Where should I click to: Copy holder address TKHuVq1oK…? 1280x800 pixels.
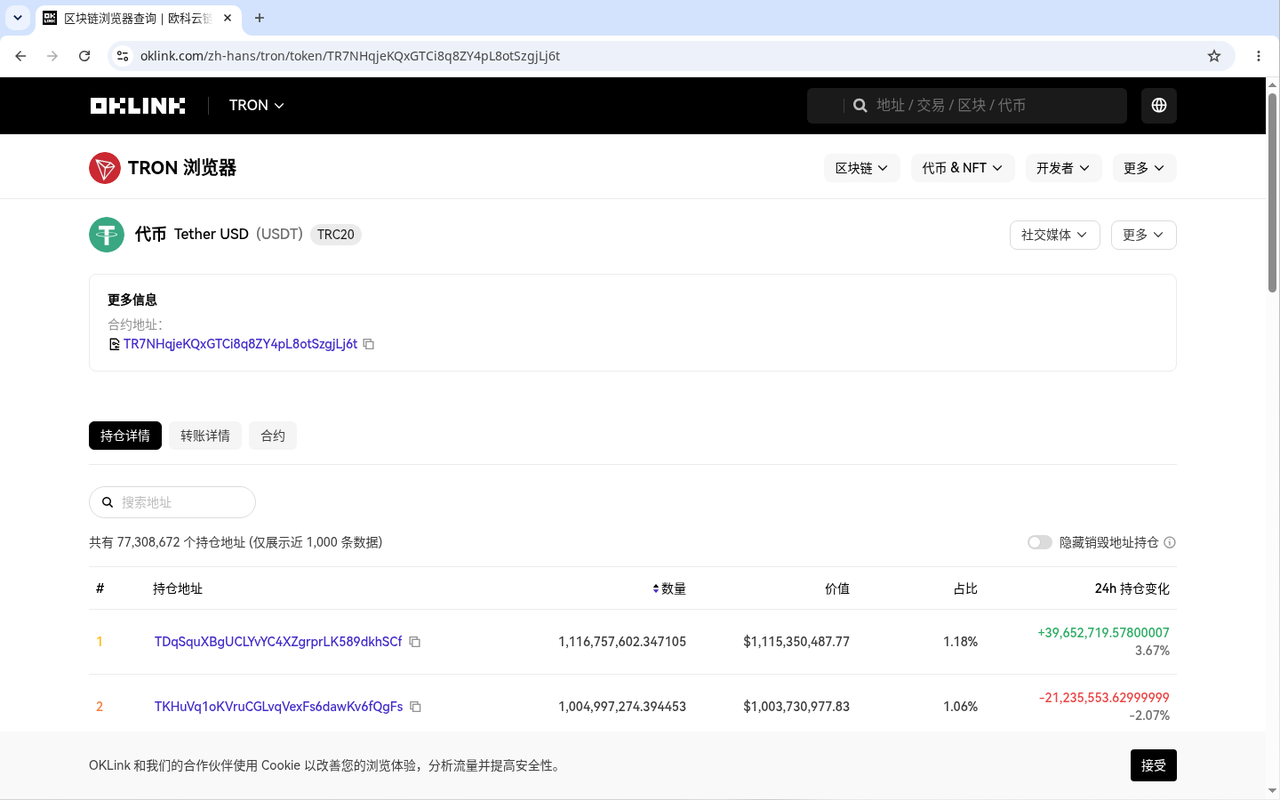click(416, 707)
